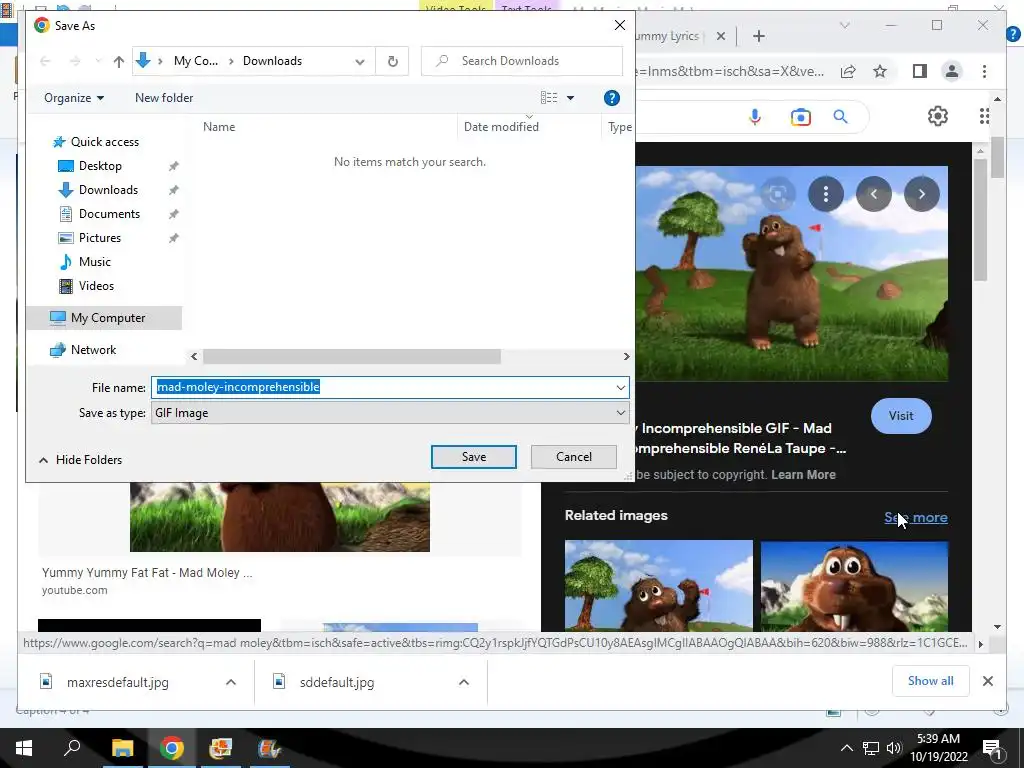
Task: Click the Share page icon in Chrome address bar
Action: (848, 71)
